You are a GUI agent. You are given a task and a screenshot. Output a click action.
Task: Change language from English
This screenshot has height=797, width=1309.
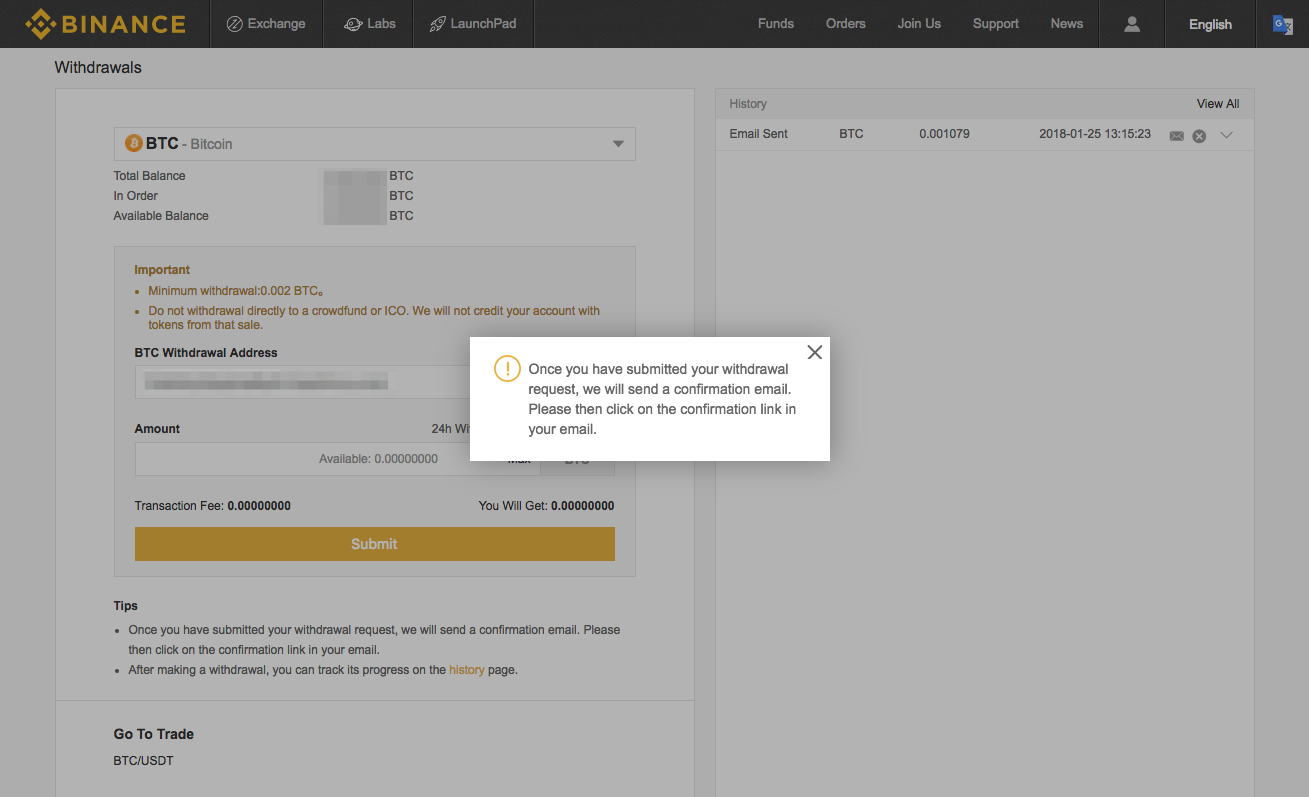[1210, 24]
